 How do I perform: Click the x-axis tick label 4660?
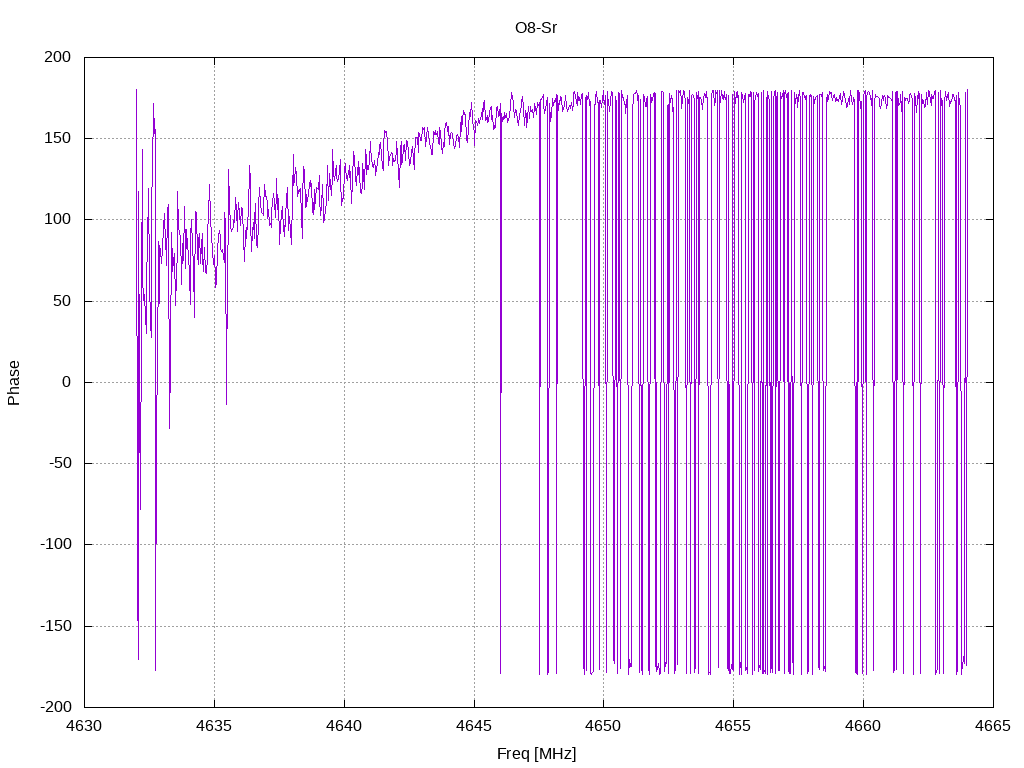[x=863, y=726]
